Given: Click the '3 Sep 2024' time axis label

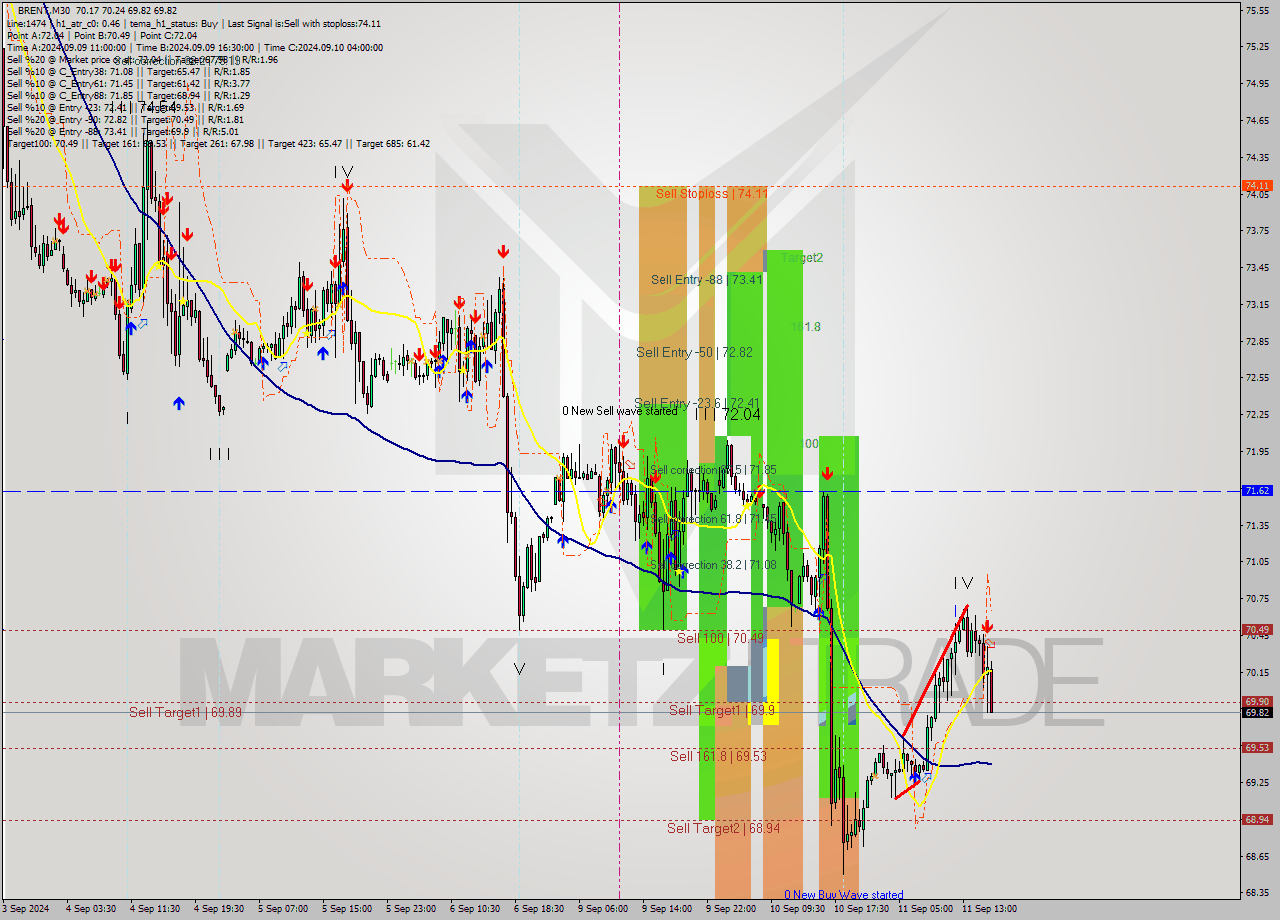Looking at the screenshot, I should pos(27,909).
